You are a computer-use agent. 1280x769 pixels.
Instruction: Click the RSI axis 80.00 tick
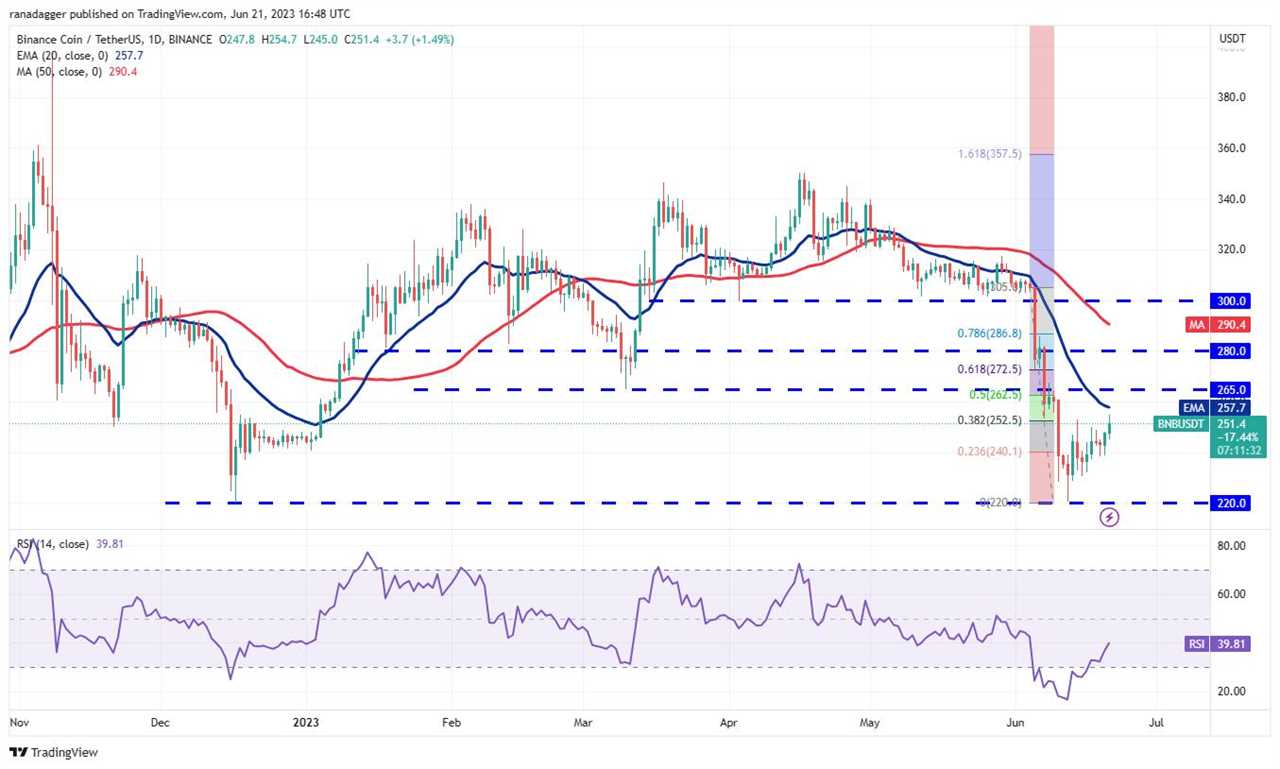click(1231, 546)
